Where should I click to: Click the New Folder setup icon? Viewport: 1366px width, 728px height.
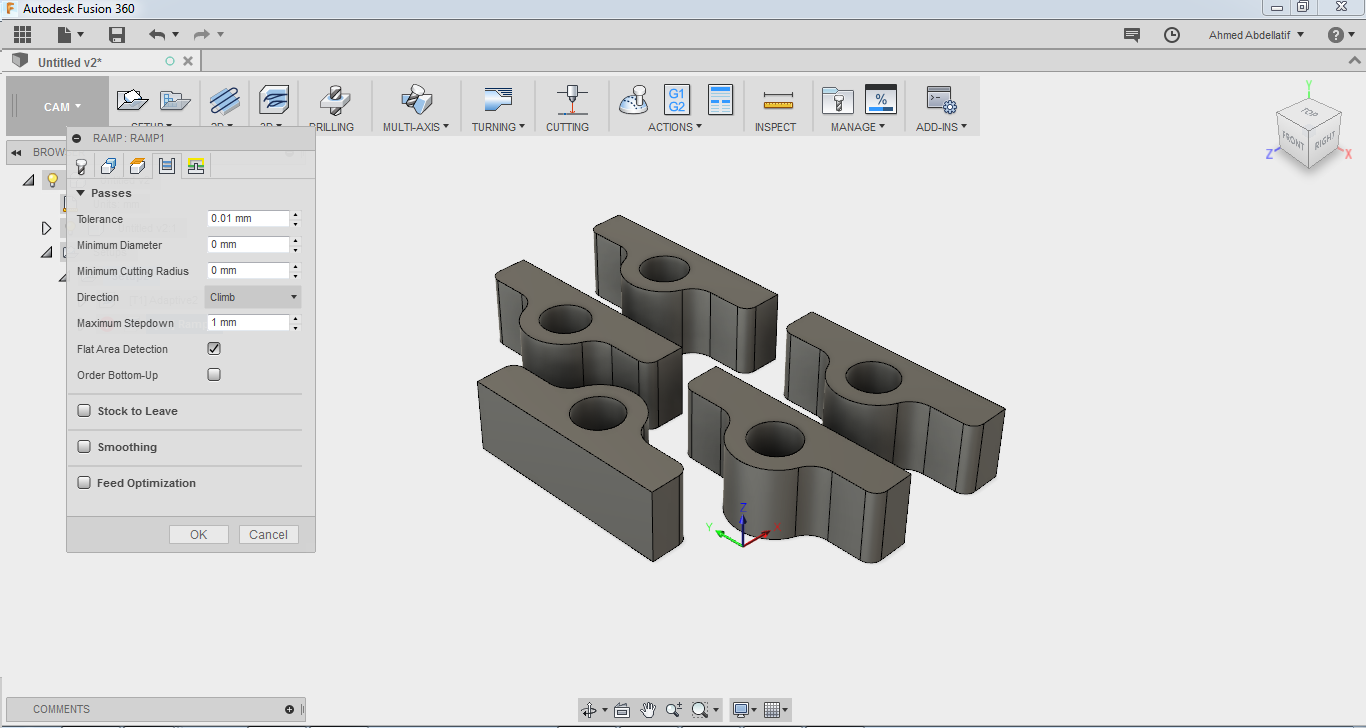175,100
